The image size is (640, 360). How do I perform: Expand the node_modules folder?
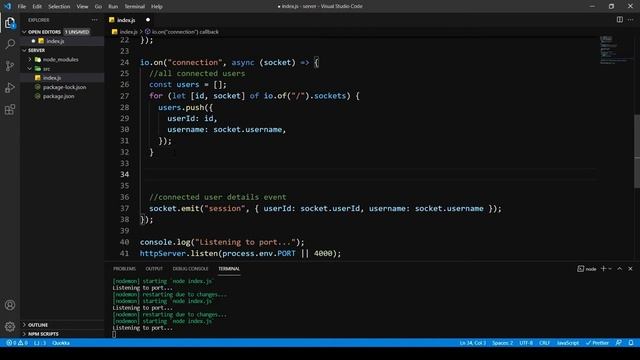click(x=30, y=60)
